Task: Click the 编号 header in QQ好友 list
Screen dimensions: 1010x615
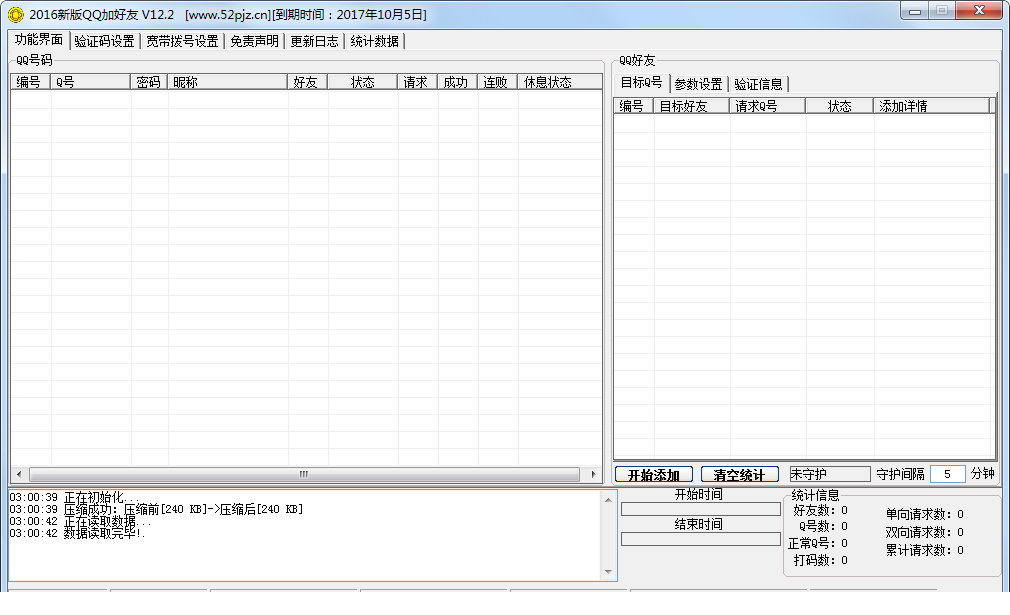Action: [633, 106]
